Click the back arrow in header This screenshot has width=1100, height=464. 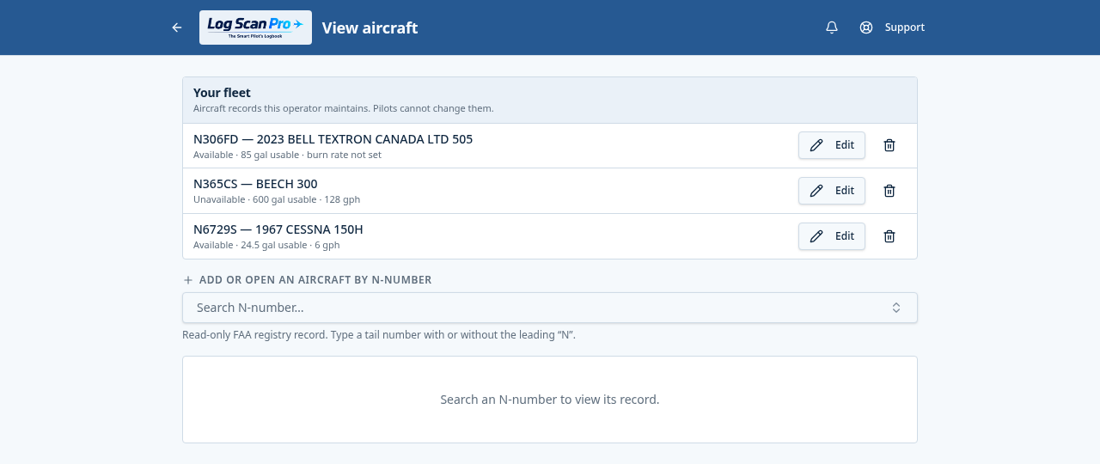[x=177, y=27]
